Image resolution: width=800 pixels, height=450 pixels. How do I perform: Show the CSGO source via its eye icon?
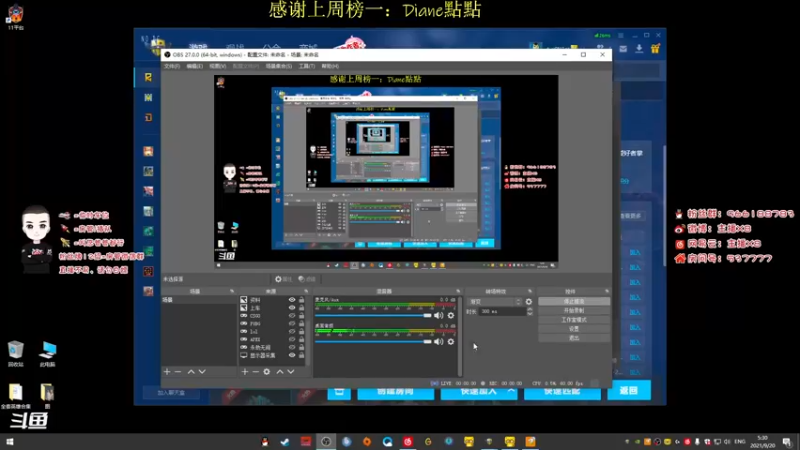point(292,316)
